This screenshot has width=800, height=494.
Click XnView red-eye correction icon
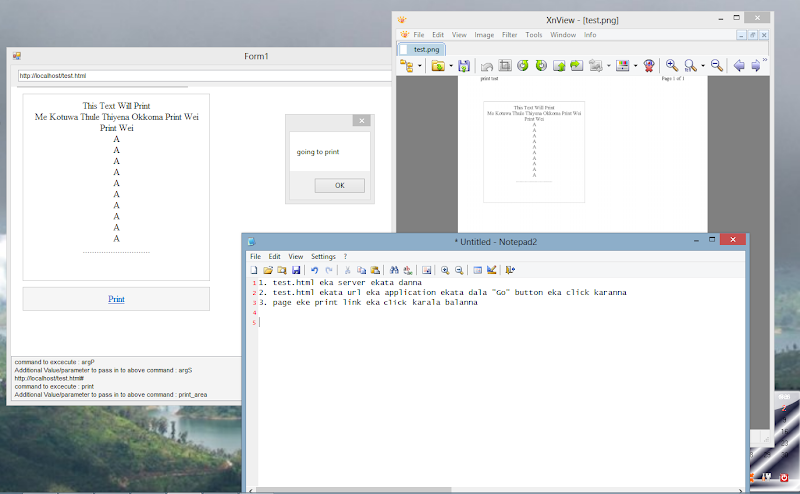(649, 65)
